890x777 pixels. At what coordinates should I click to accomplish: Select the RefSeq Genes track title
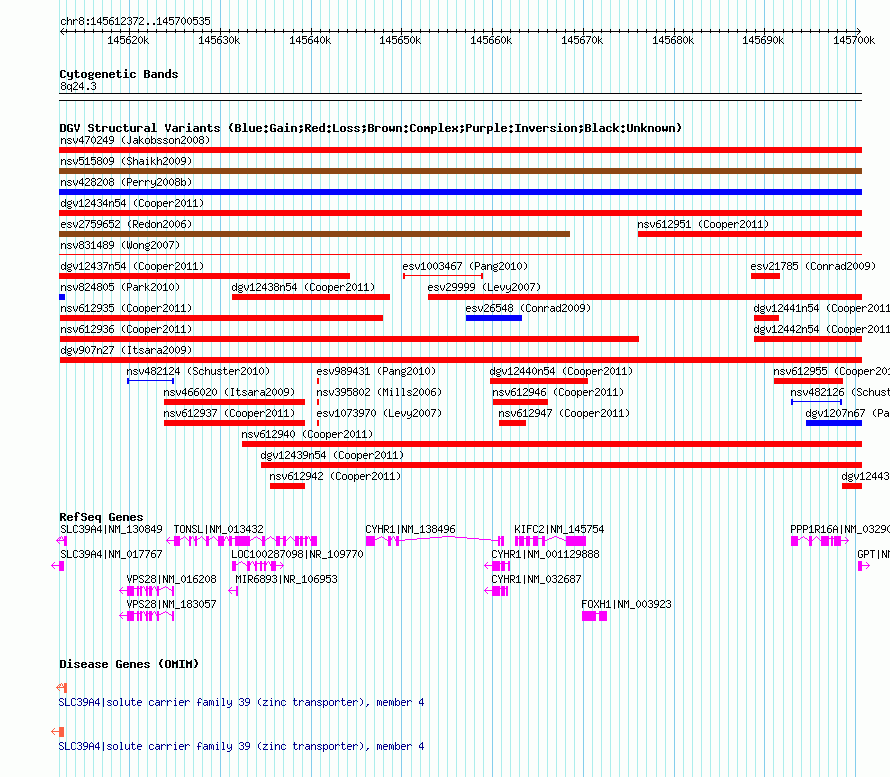pos(102,517)
